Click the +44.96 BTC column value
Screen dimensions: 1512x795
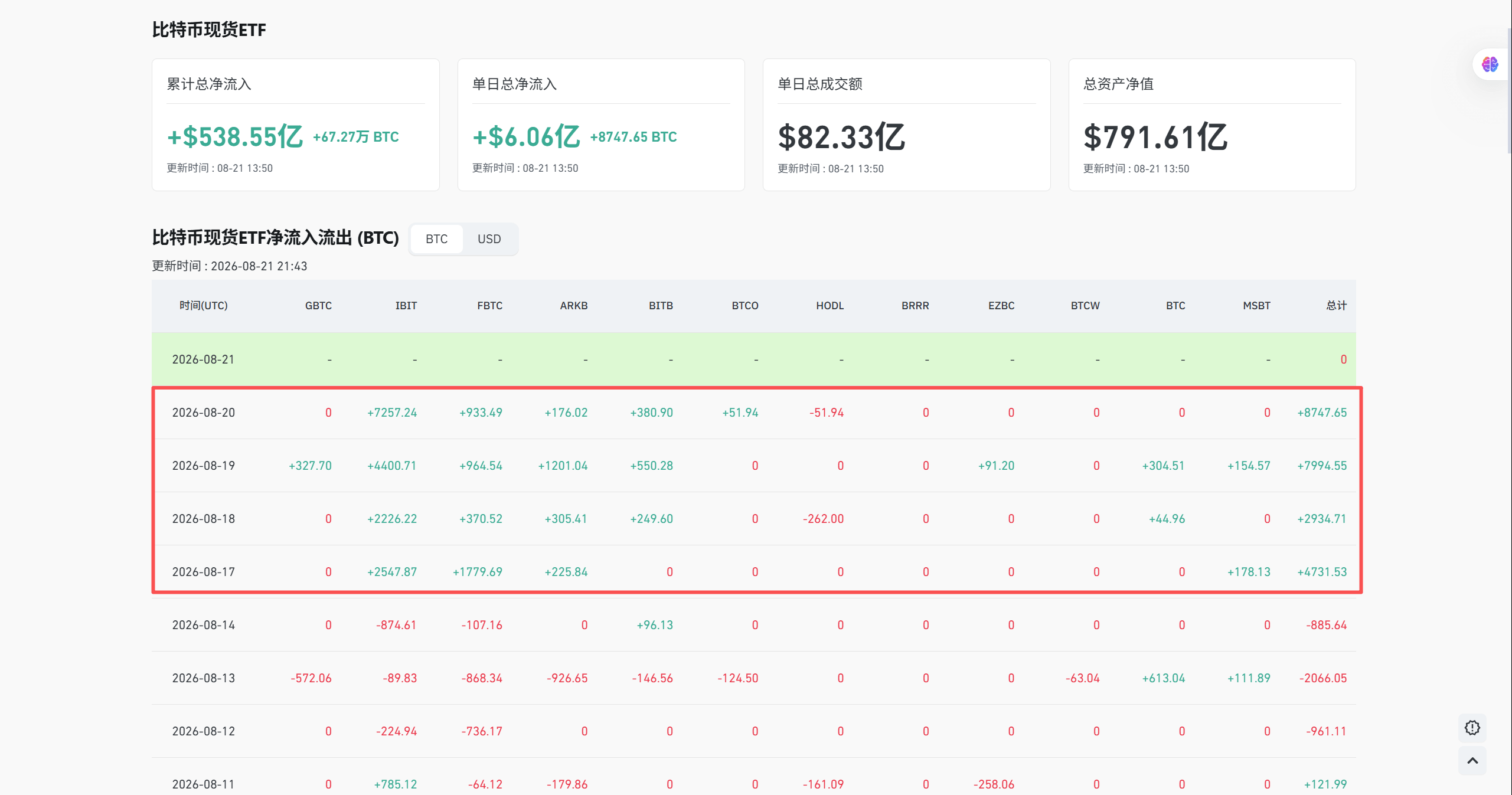click(x=1167, y=519)
